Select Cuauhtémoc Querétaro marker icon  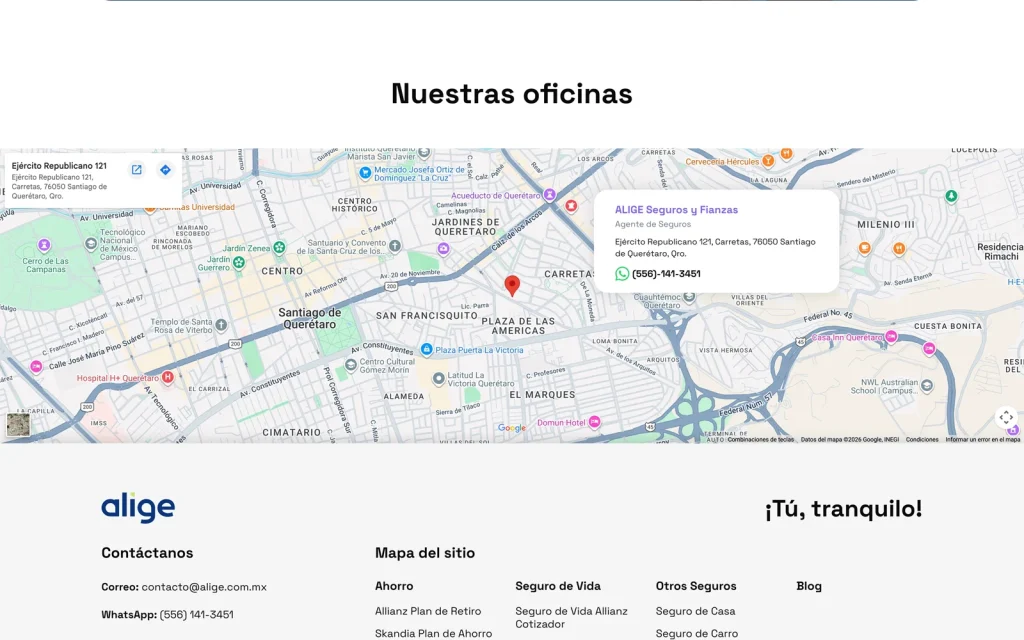pos(688,297)
